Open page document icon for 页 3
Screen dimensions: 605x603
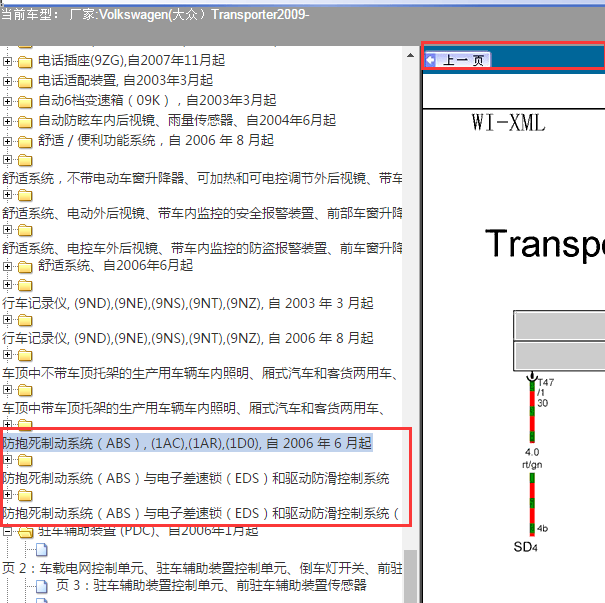(42, 586)
